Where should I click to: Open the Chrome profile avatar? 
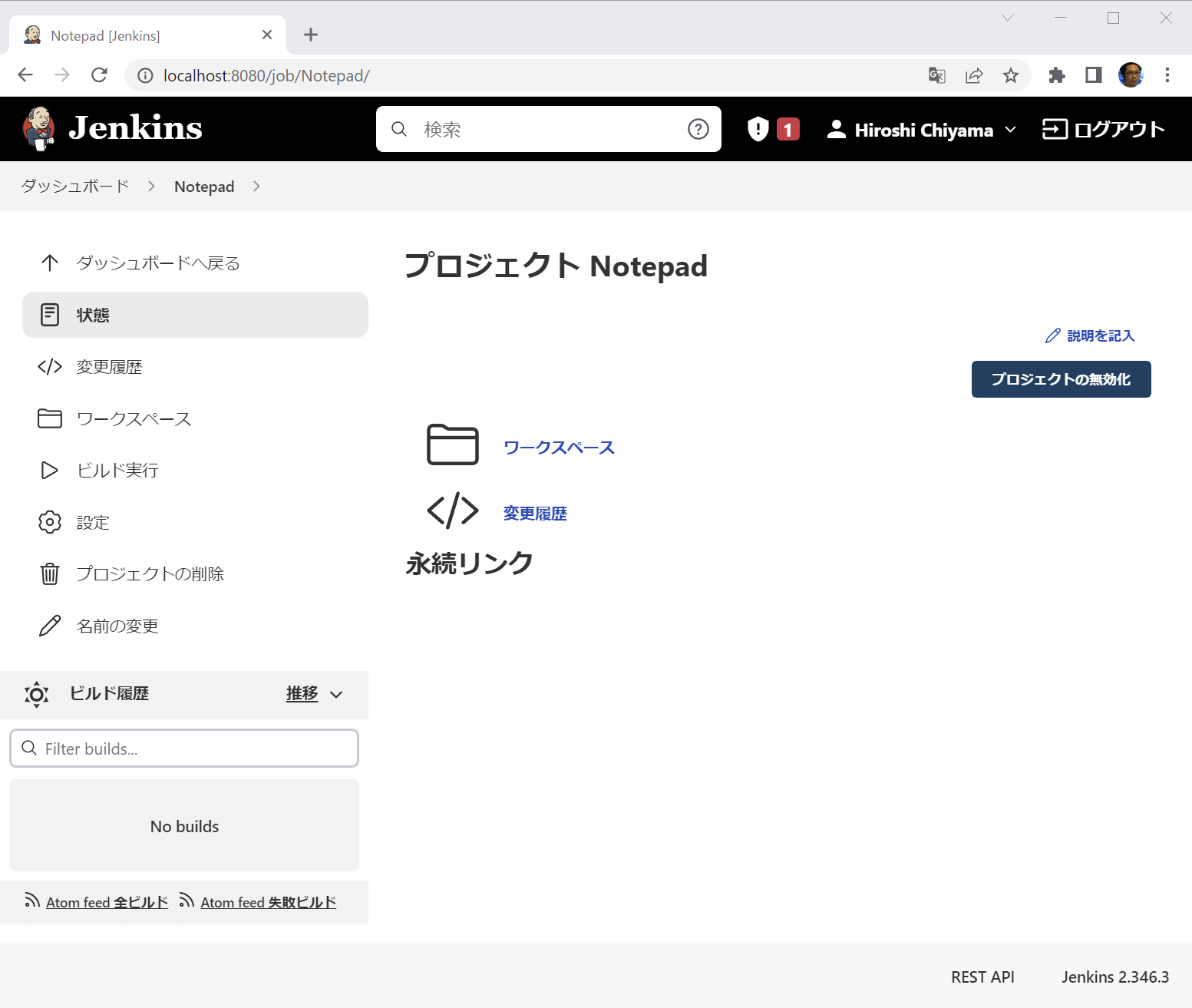click(1131, 75)
